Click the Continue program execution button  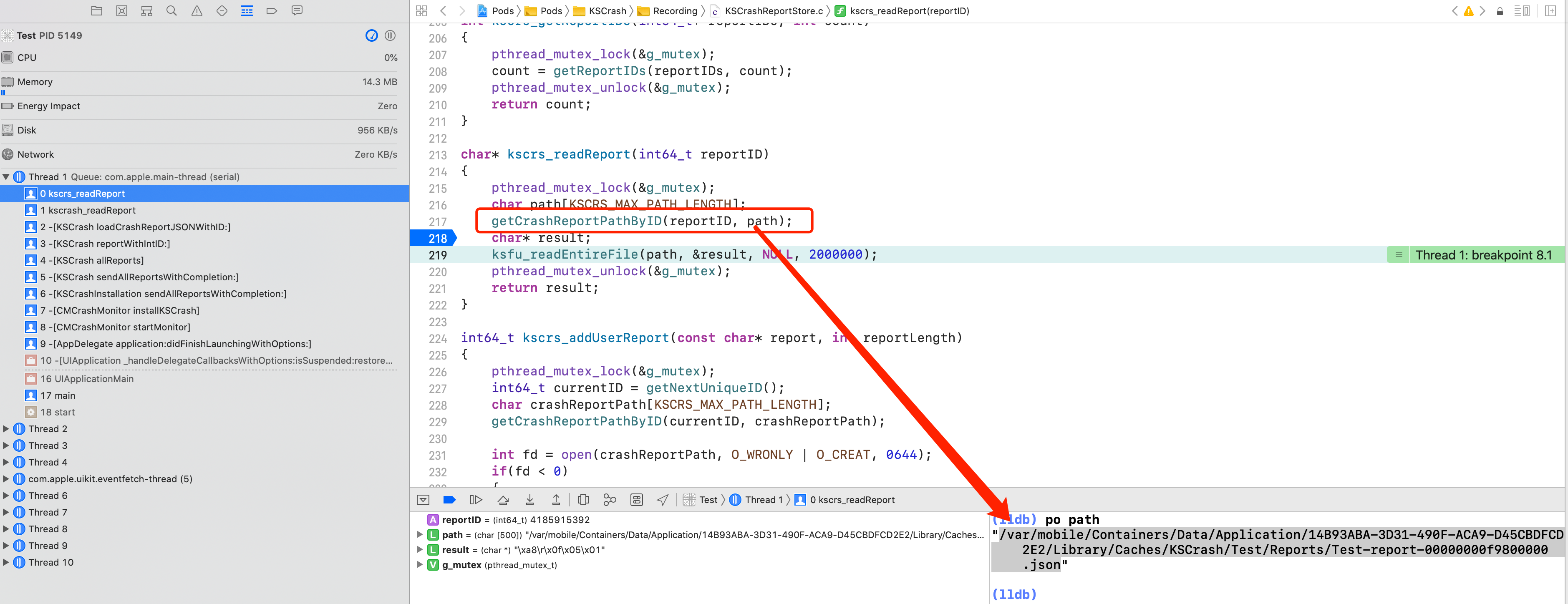point(476,500)
